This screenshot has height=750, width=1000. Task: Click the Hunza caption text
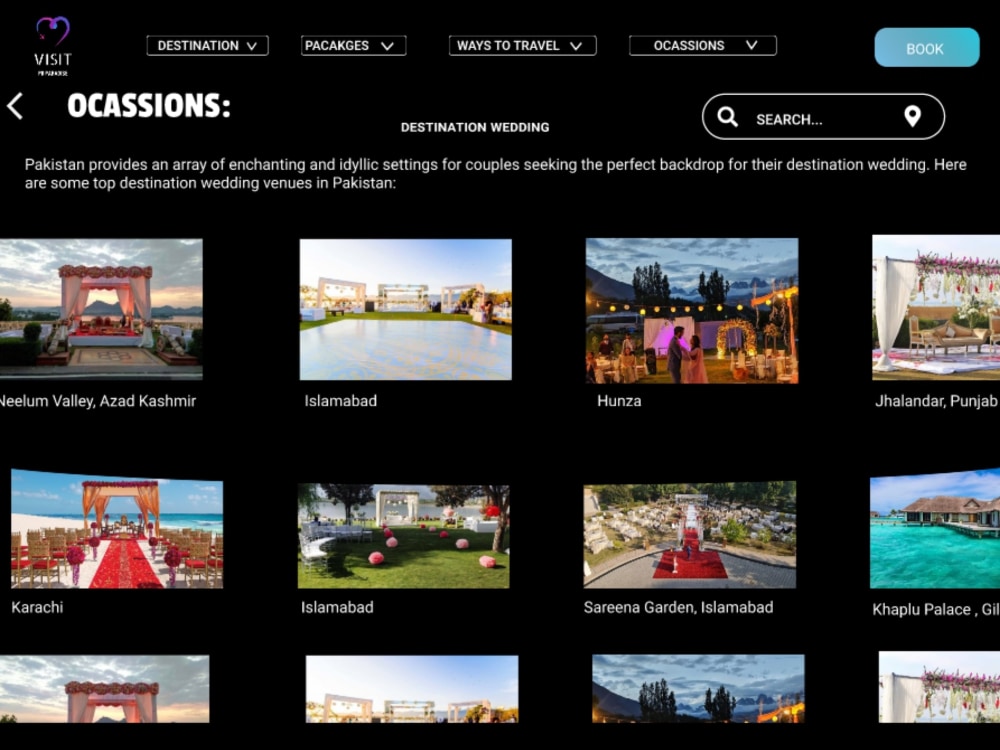click(x=619, y=401)
